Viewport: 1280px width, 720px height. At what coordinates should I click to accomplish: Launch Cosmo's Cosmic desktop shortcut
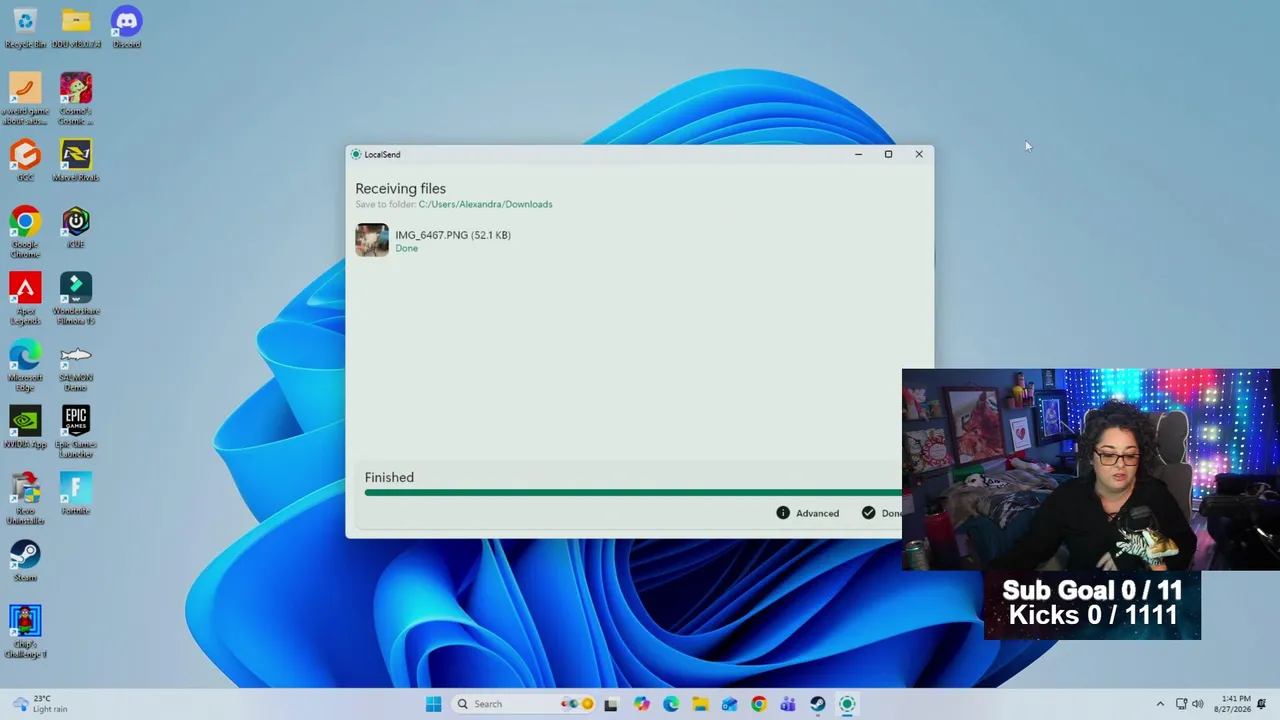pyautogui.click(x=76, y=99)
